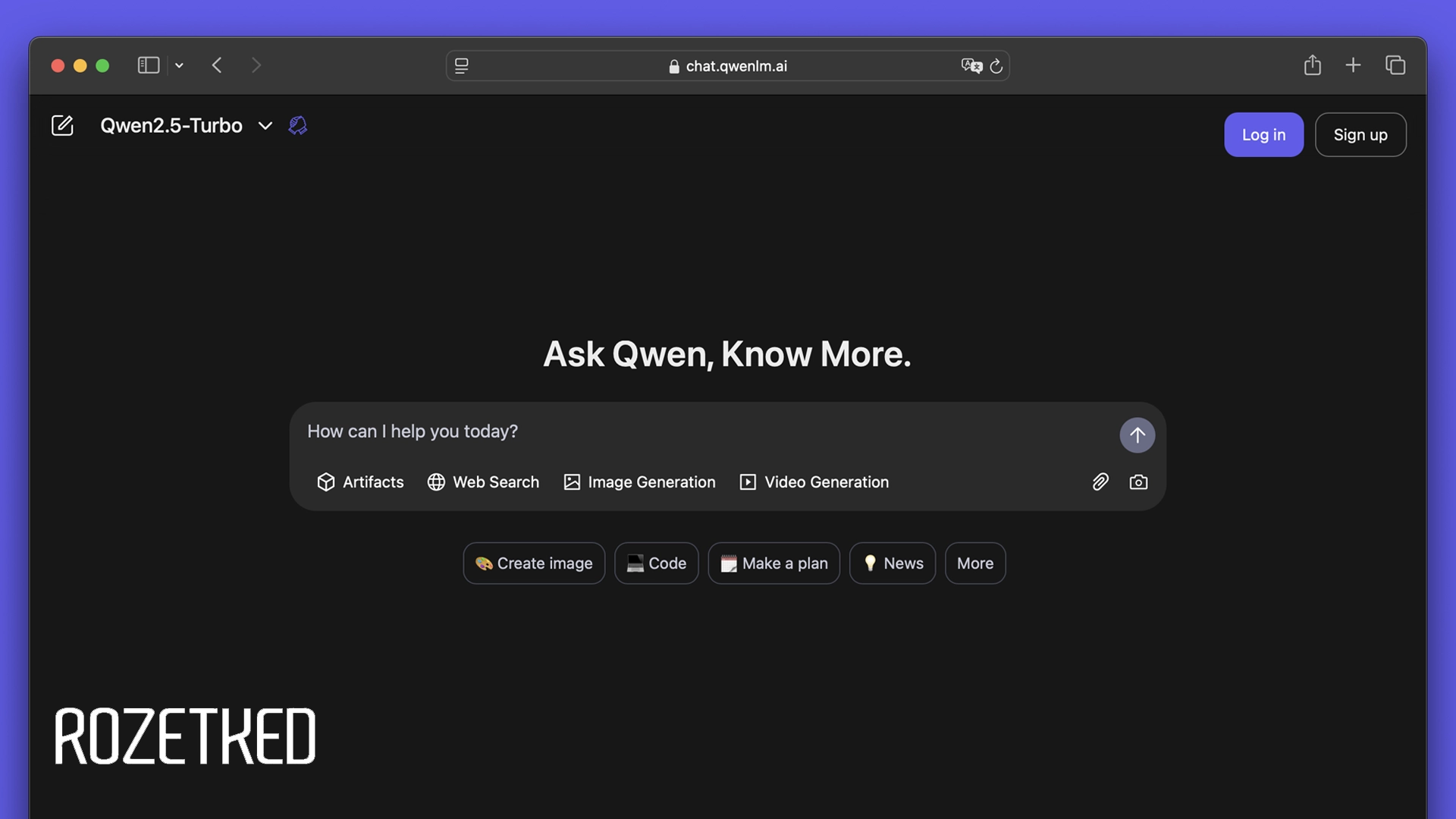
Task: Turn on Video Generation
Action: (x=814, y=482)
